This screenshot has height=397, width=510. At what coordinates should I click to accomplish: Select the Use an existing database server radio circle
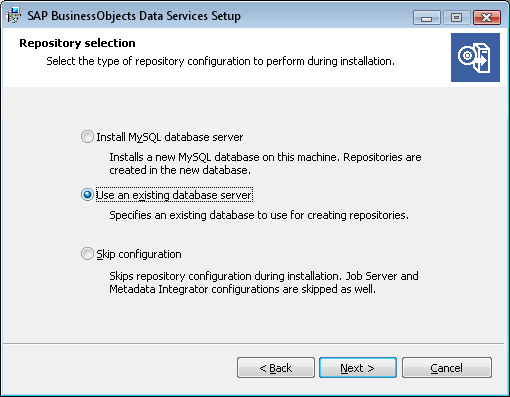pyautogui.click(x=87, y=195)
